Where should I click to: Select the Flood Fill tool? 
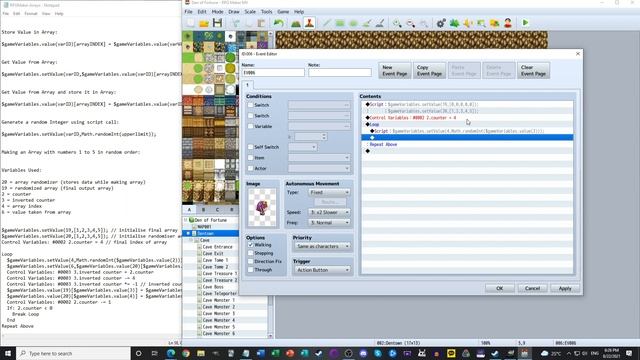tap(367, 23)
